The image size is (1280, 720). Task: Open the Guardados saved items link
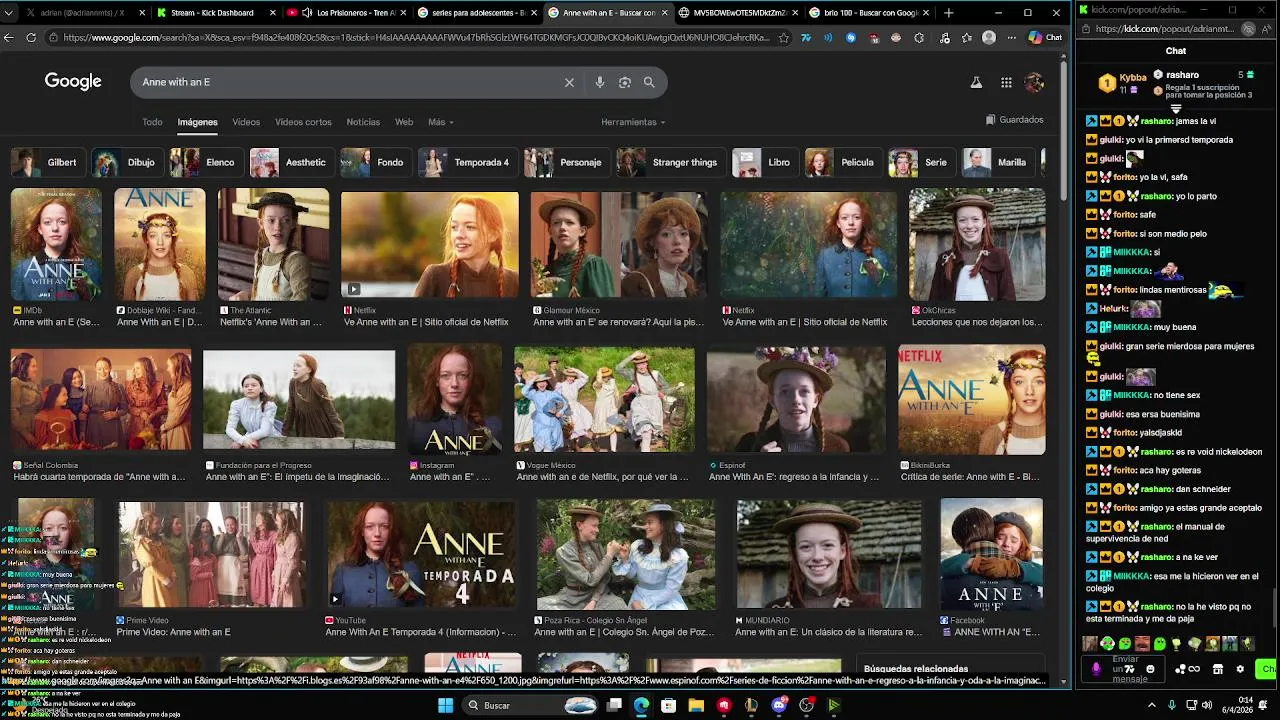1014,120
